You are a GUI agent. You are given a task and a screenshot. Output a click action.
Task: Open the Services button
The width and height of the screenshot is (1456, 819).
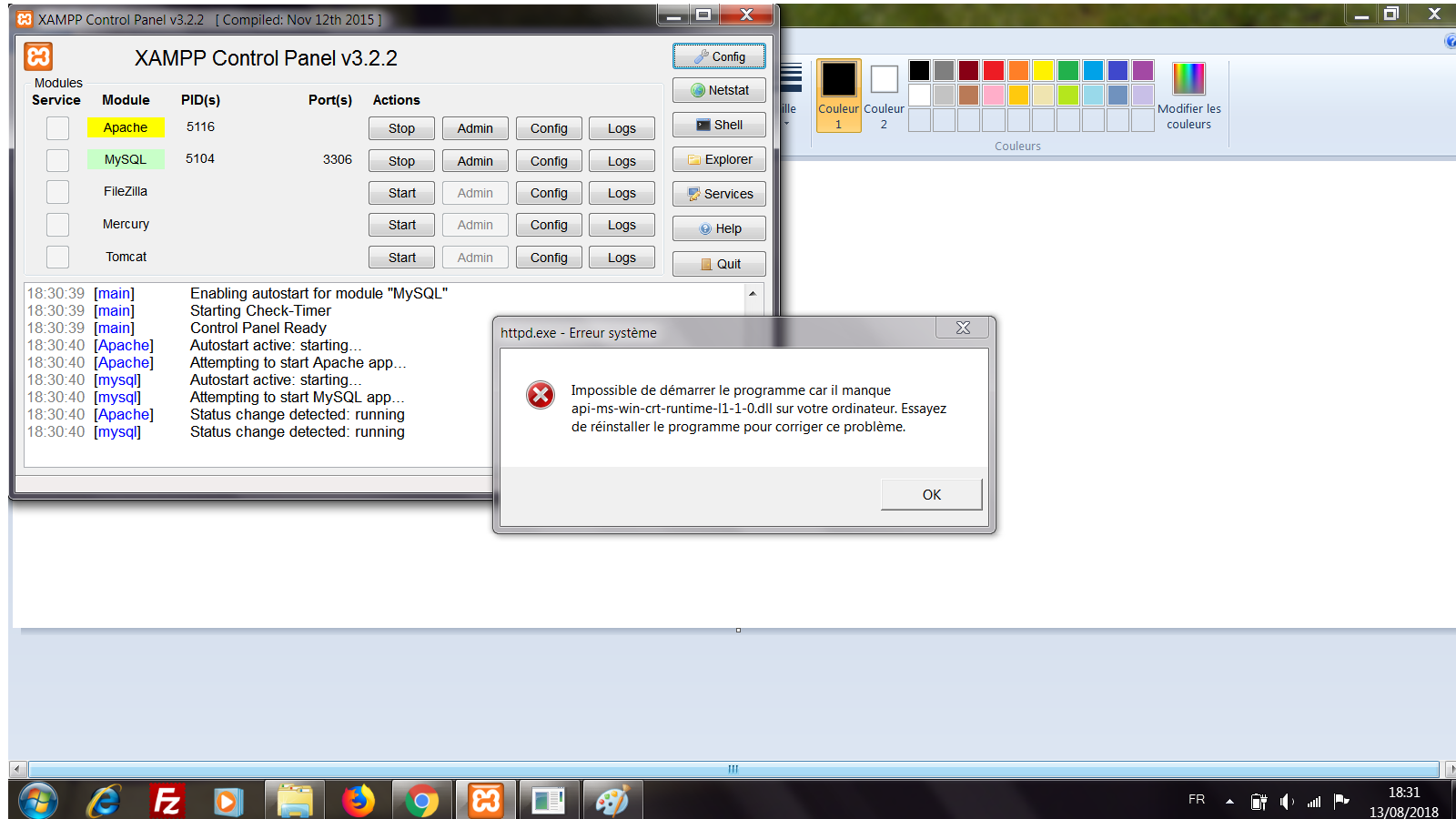click(x=719, y=194)
